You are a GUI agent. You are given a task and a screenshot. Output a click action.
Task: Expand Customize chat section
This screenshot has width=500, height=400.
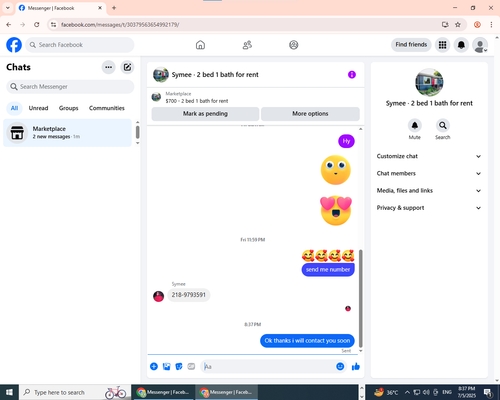pyautogui.click(x=429, y=156)
